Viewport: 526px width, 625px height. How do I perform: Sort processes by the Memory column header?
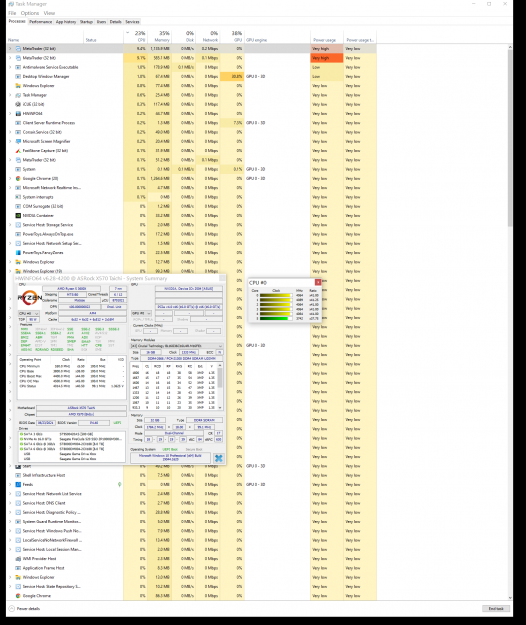tap(159, 36)
